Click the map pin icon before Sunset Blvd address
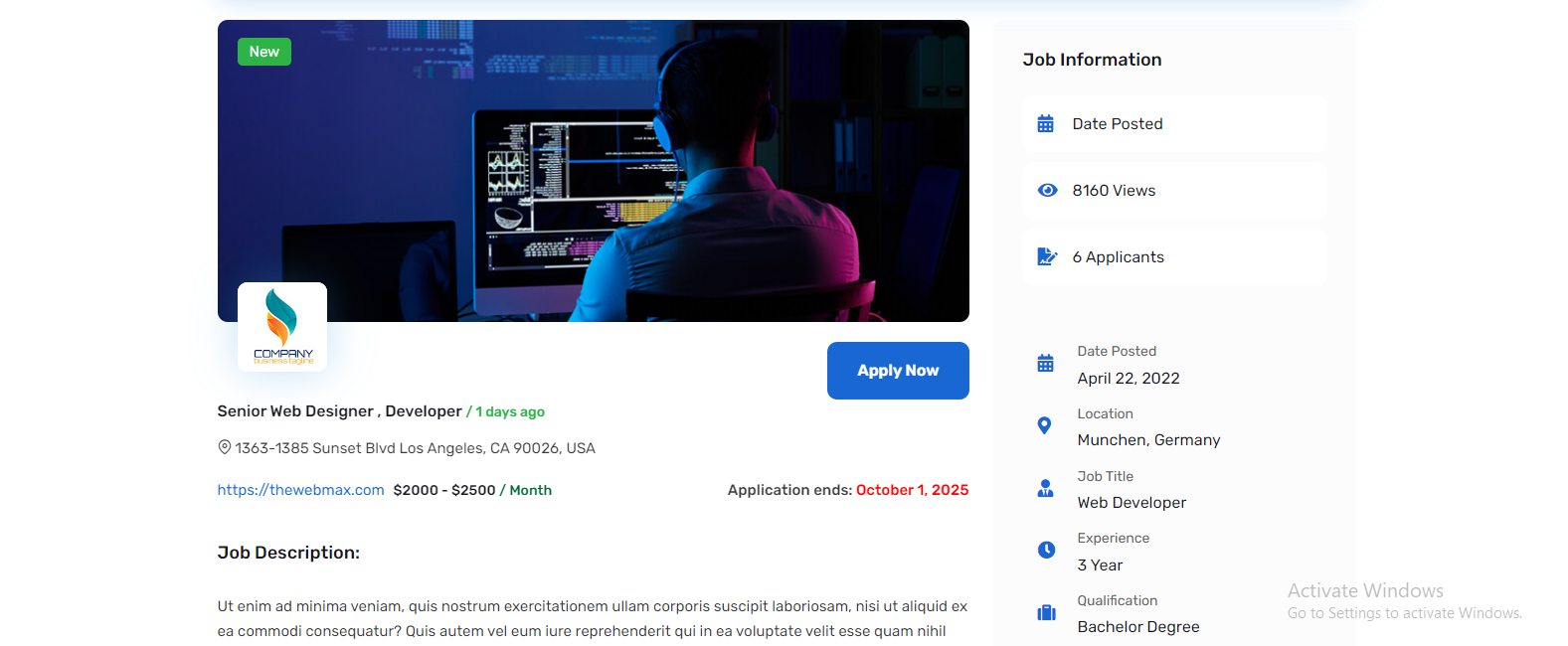1568x646 pixels. pos(225,447)
